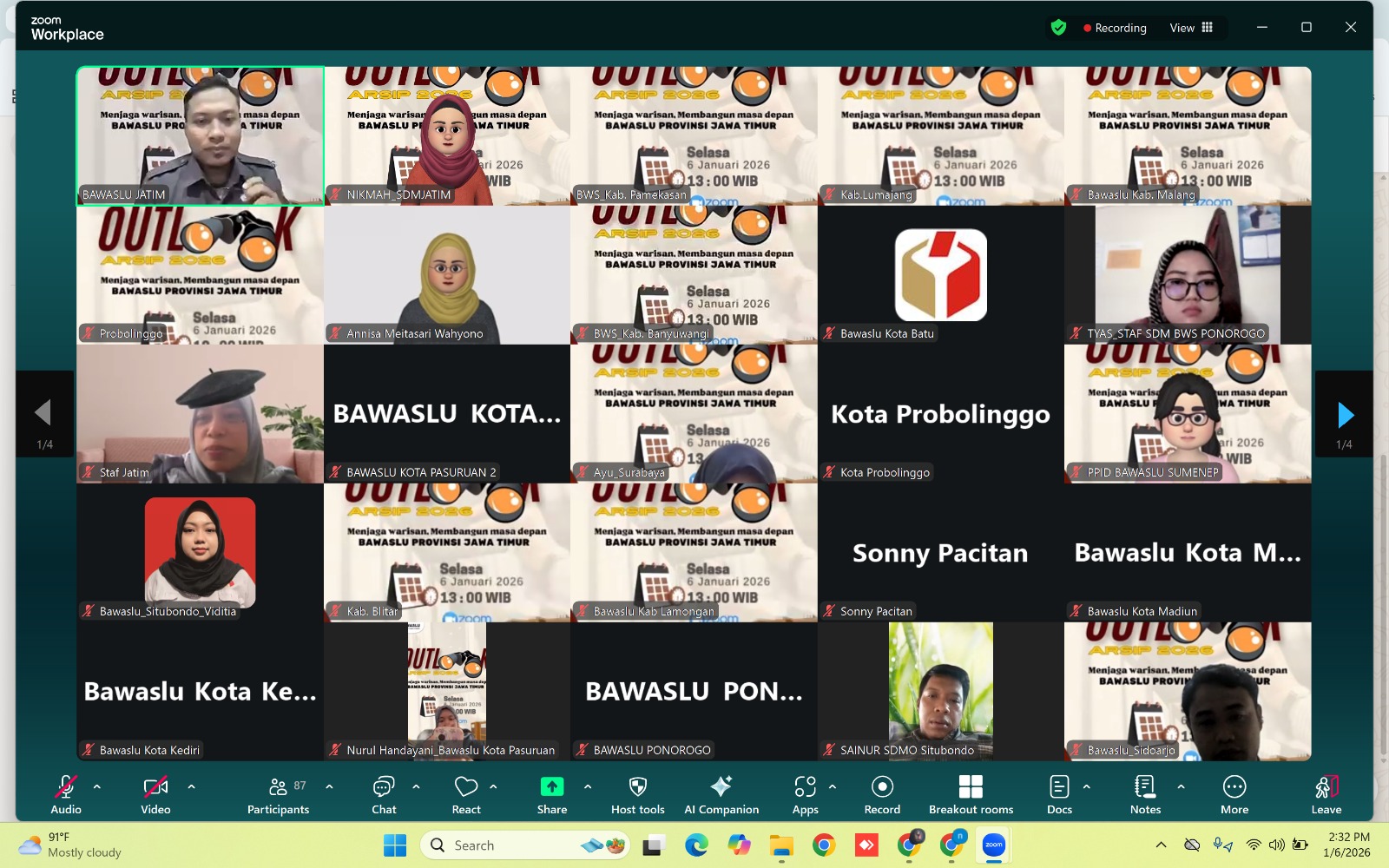1389x868 pixels.
Task: Open the Notes options chevron
Action: point(1179,788)
